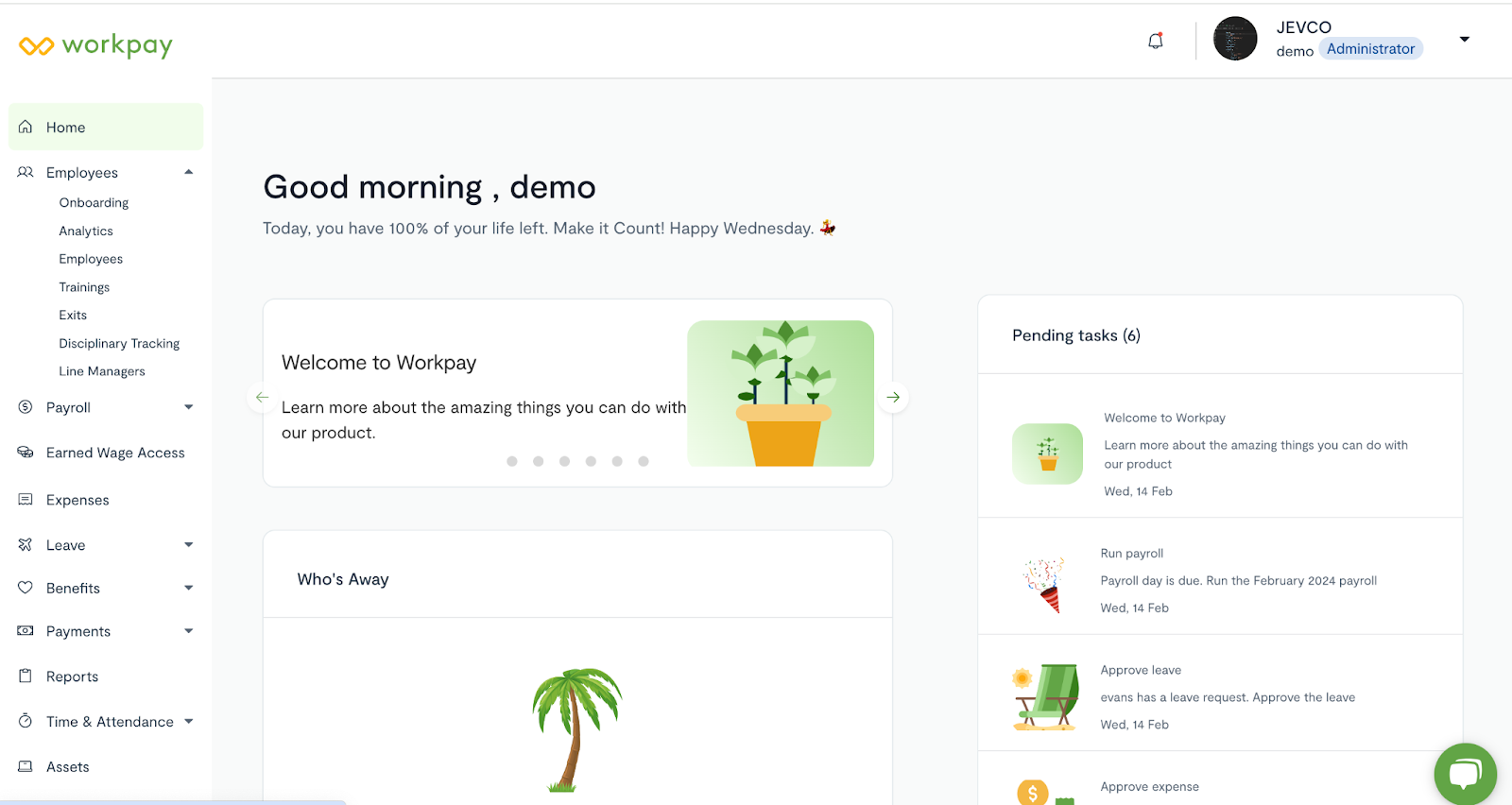This screenshot has width=1512, height=805.
Task: Open notifications bell icon
Action: click(x=1155, y=41)
